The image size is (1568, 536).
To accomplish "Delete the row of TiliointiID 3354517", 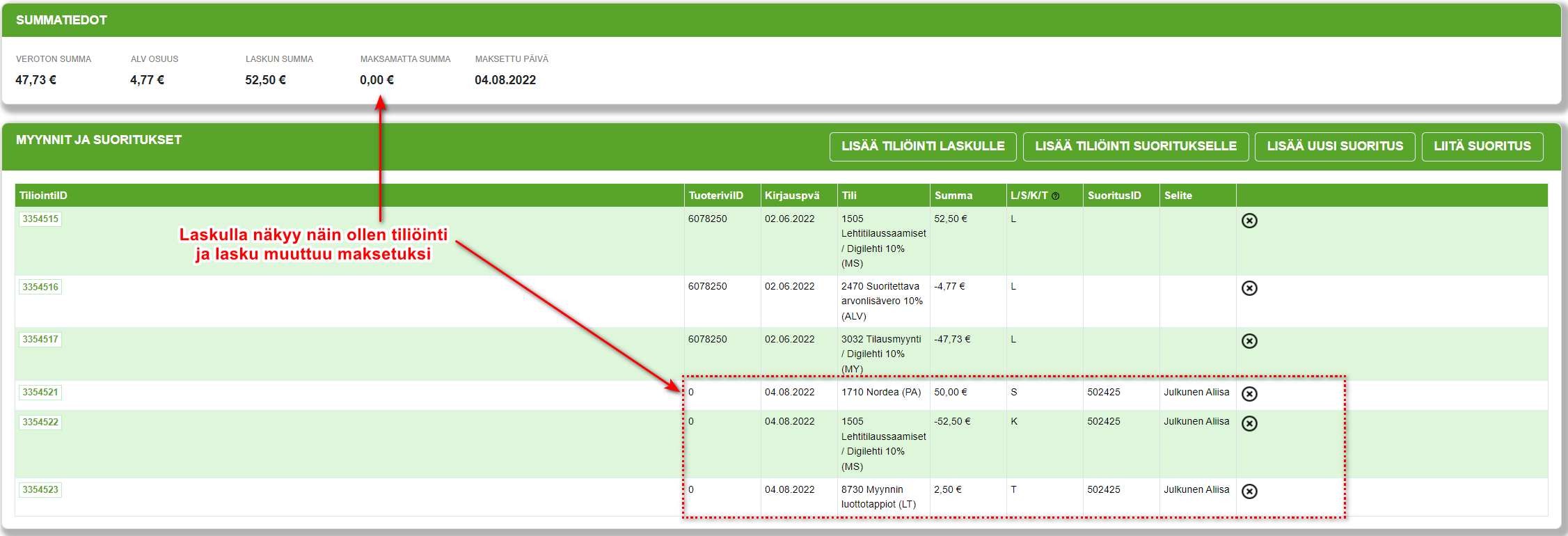I will (x=1249, y=341).
